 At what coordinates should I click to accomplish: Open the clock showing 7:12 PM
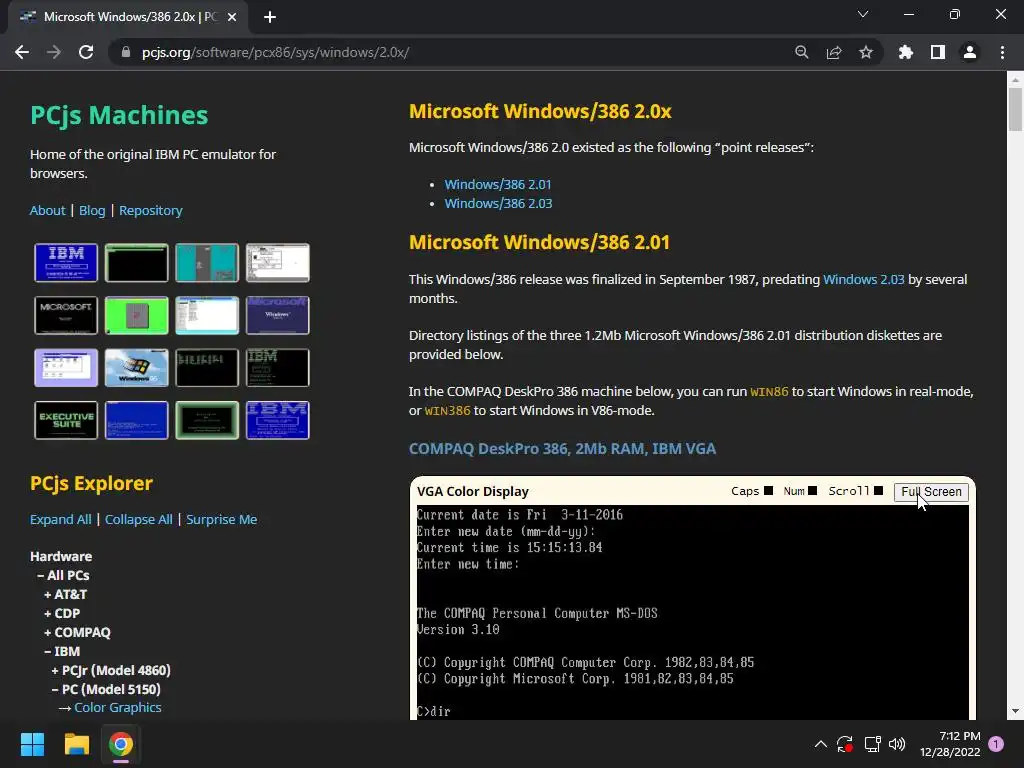pos(950,744)
